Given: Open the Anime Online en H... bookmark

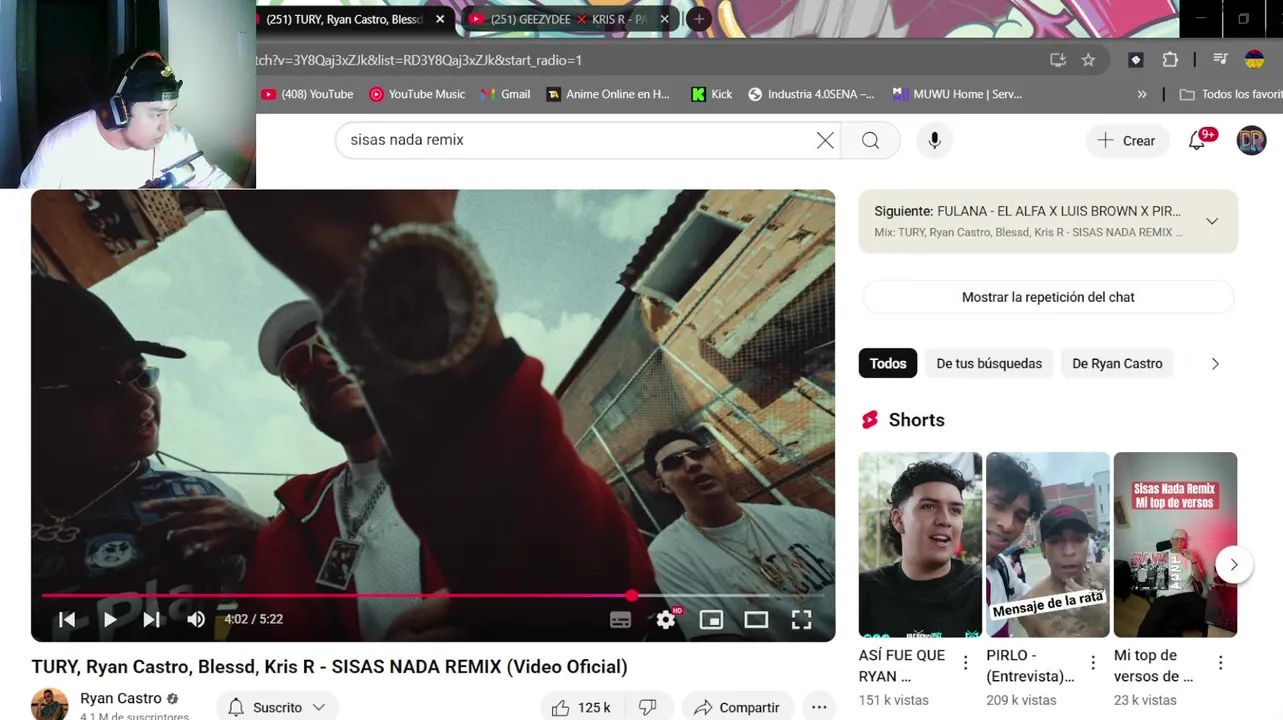Looking at the screenshot, I should click(x=608, y=94).
